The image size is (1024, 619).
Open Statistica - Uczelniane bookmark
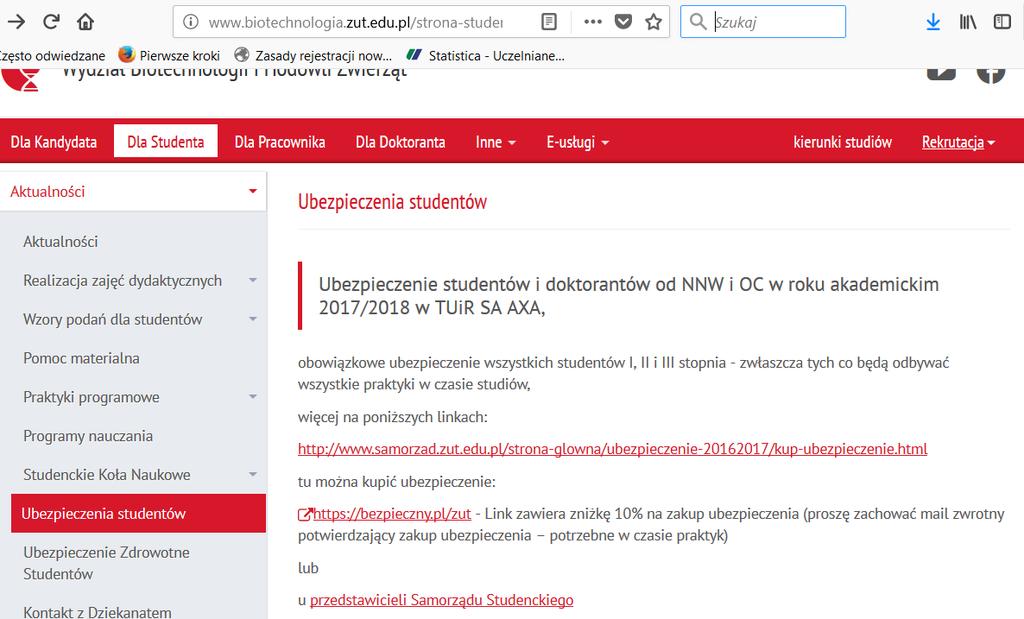click(x=485, y=56)
